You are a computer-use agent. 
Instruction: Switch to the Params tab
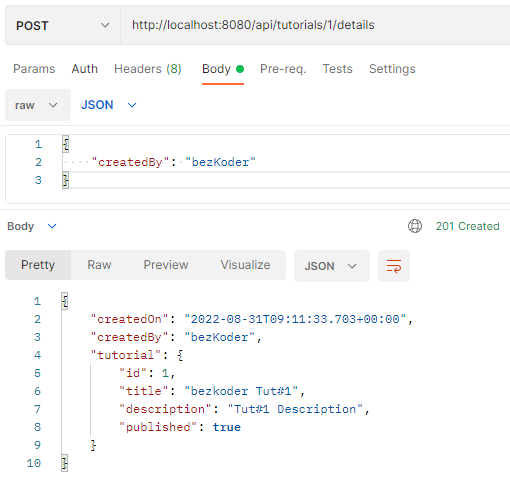[34, 69]
